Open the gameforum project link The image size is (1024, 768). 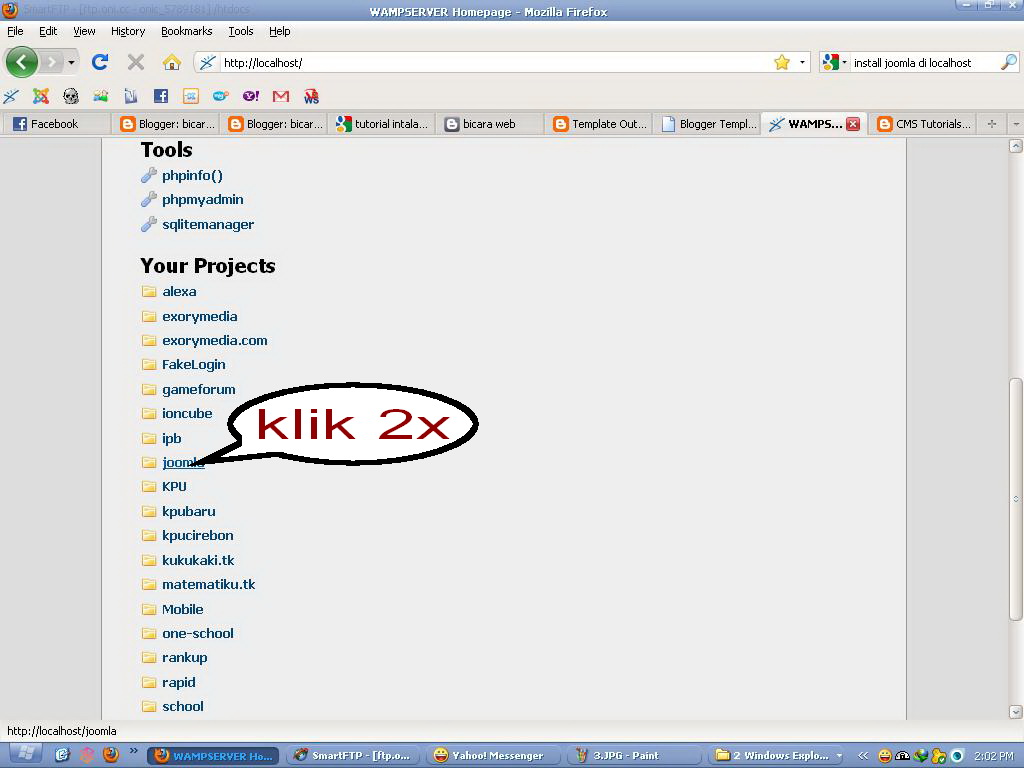pyautogui.click(x=199, y=389)
